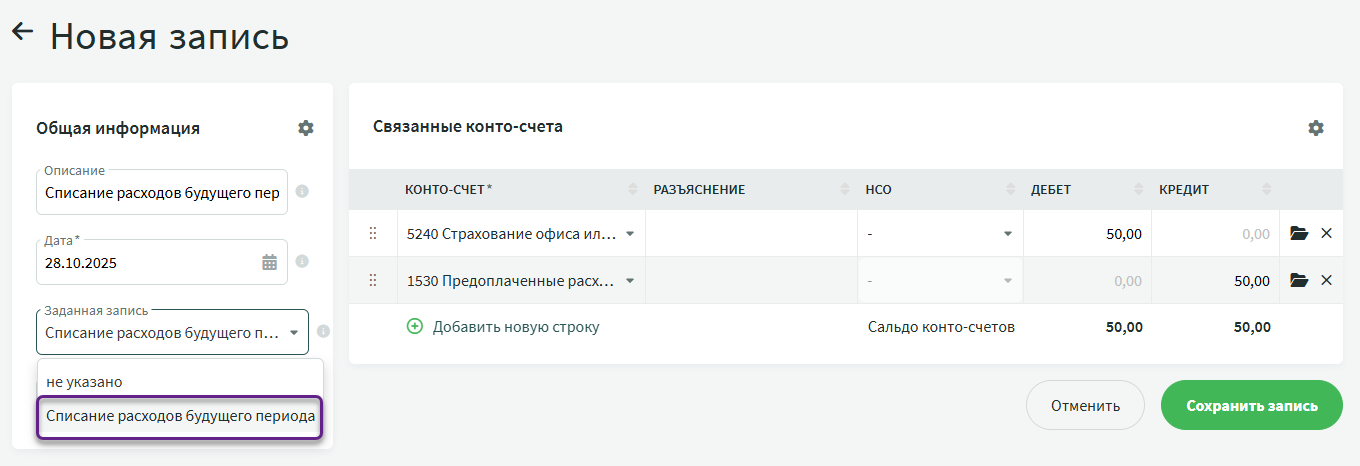The height and width of the screenshot is (466, 1360).
Task: Click the Описание text input field
Action: [x=162, y=192]
